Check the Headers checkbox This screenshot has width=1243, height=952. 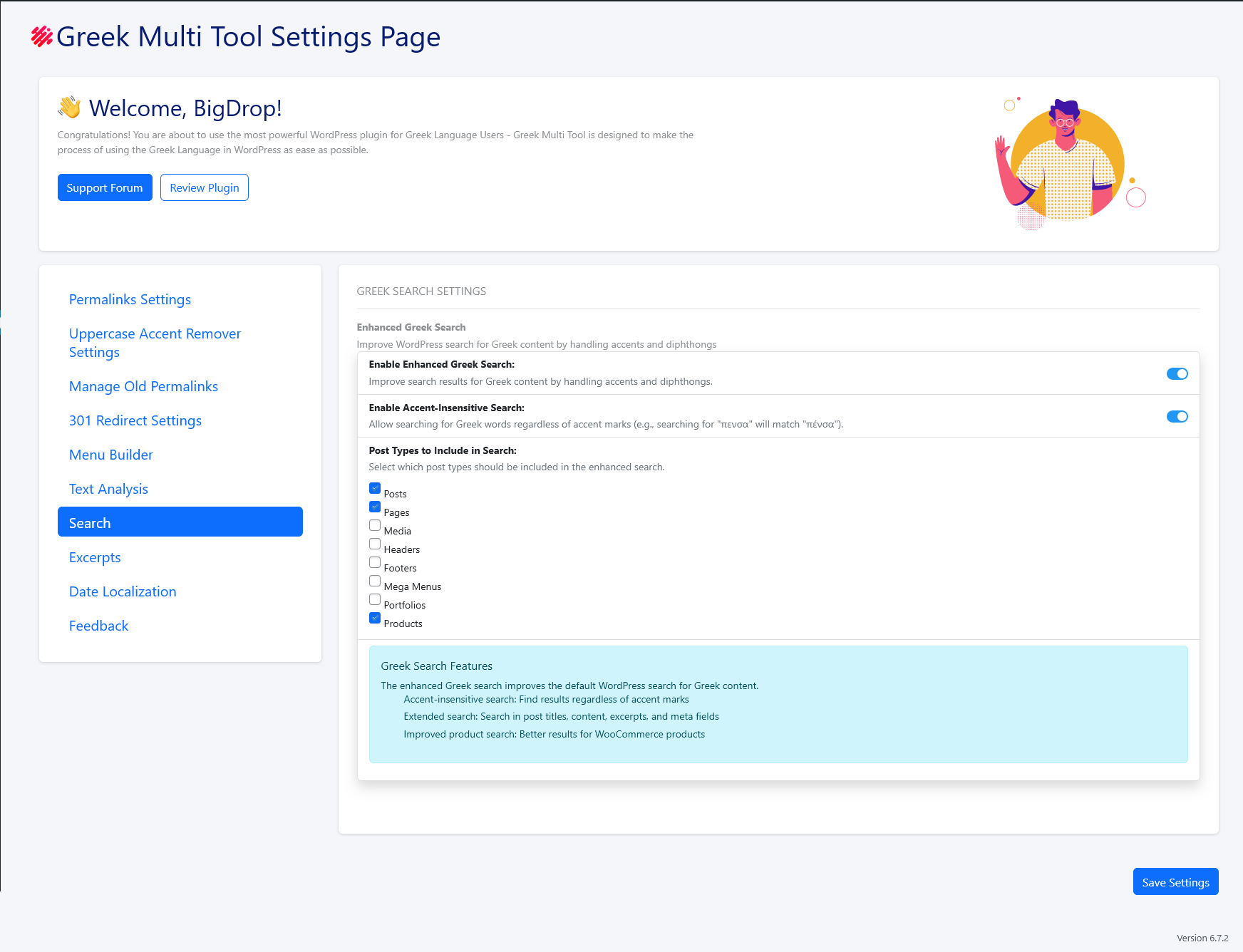(374, 544)
